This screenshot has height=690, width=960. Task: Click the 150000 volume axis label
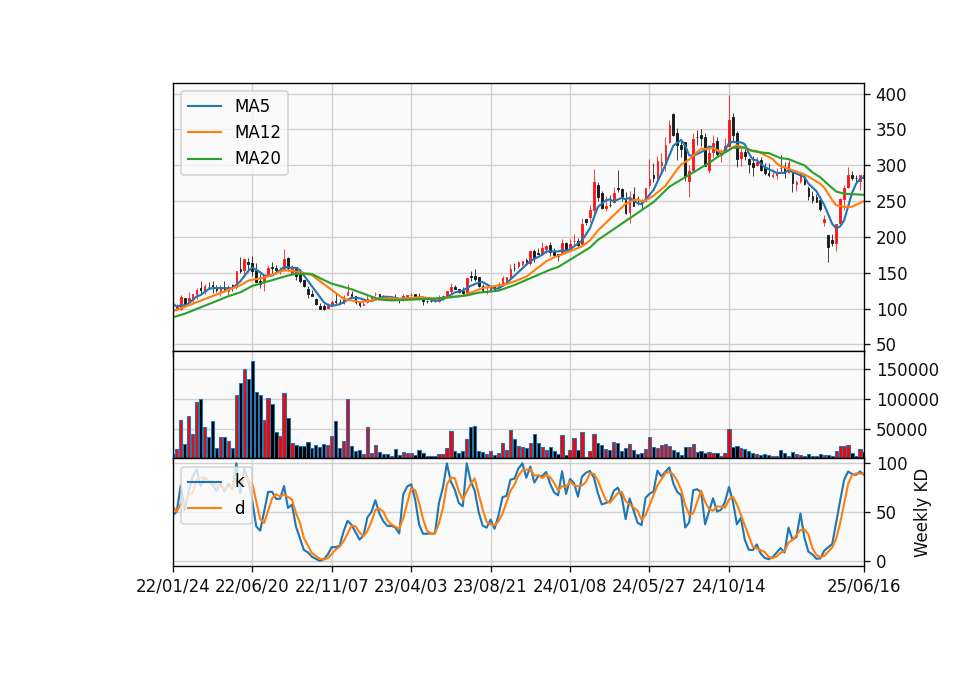[x=907, y=370]
